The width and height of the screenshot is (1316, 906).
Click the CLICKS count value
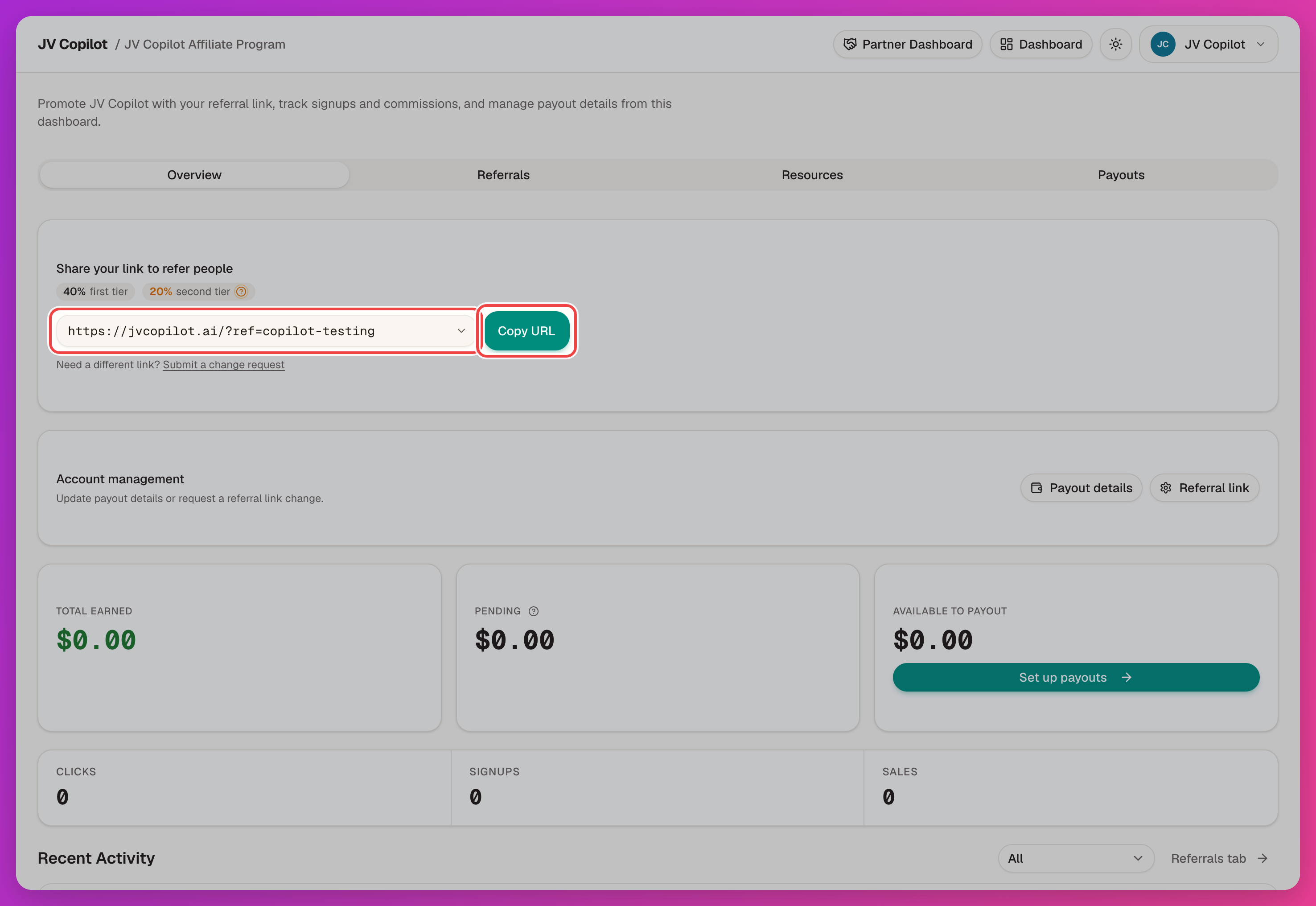pyautogui.click(x=62, y=798)
